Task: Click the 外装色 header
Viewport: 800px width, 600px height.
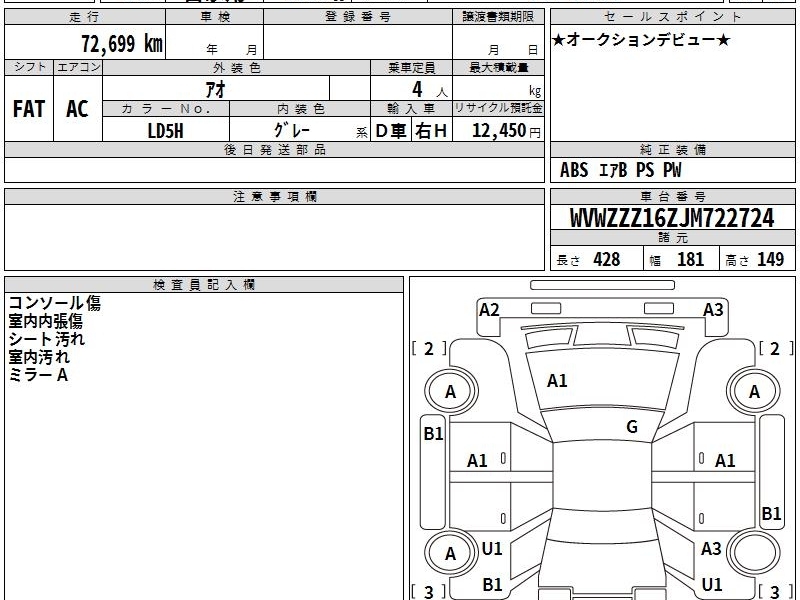Action: [236, 67]
